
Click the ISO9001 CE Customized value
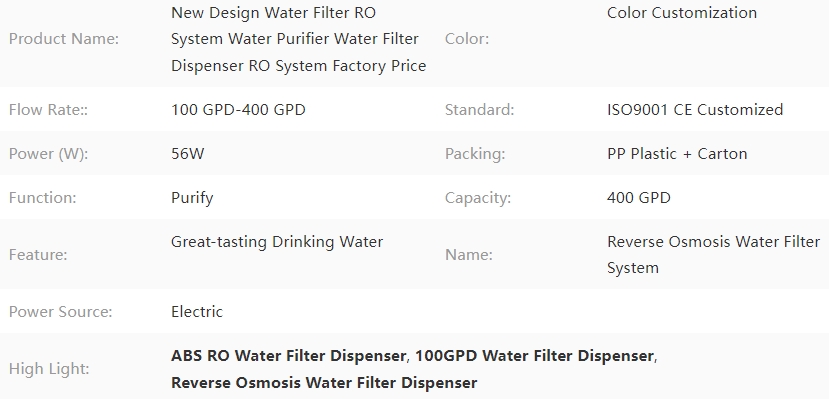pyautogui.click(x=695, y=109)
